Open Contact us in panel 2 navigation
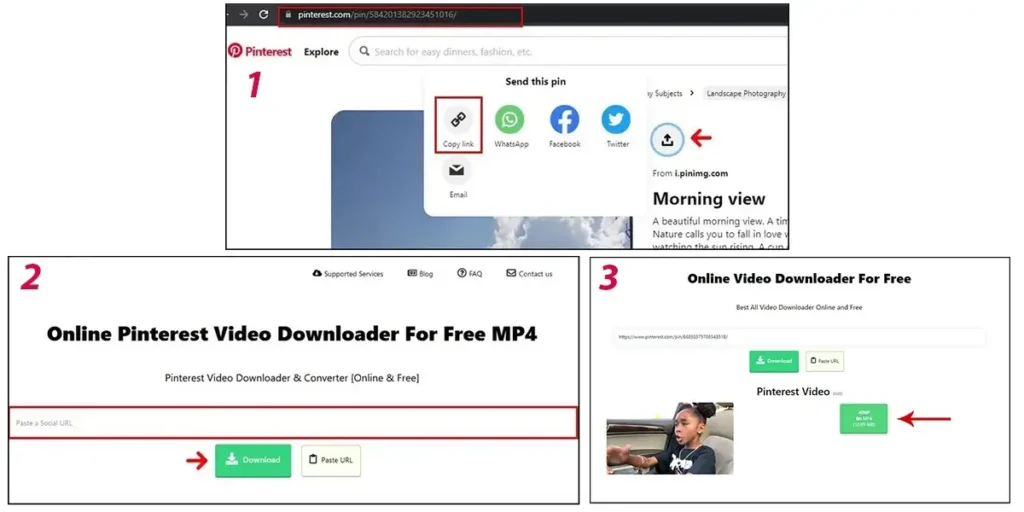The width and height of the screenshot is (1024, 512). coord(529,274)
